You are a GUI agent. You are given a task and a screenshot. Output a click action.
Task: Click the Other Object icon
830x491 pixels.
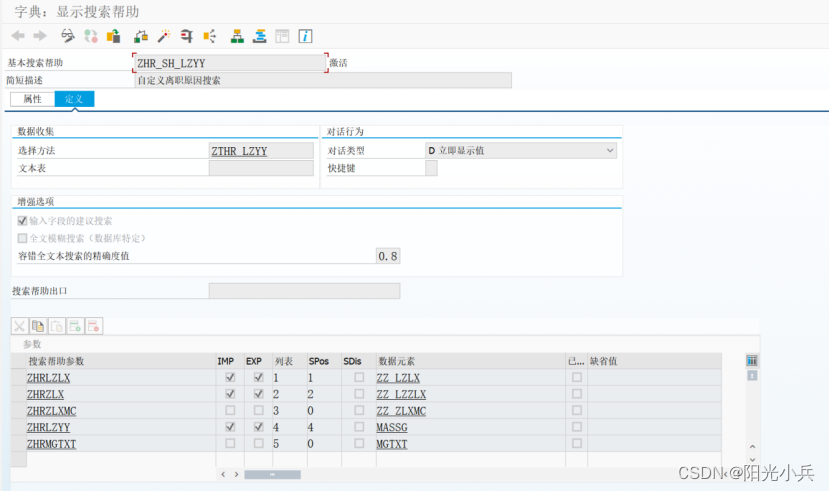point(113,36)
